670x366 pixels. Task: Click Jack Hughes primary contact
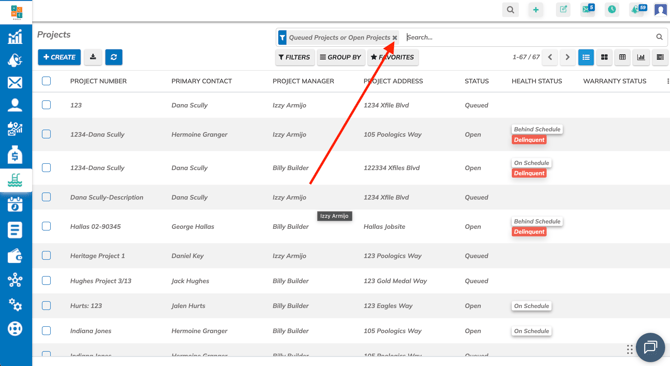[x=190, y=281]
